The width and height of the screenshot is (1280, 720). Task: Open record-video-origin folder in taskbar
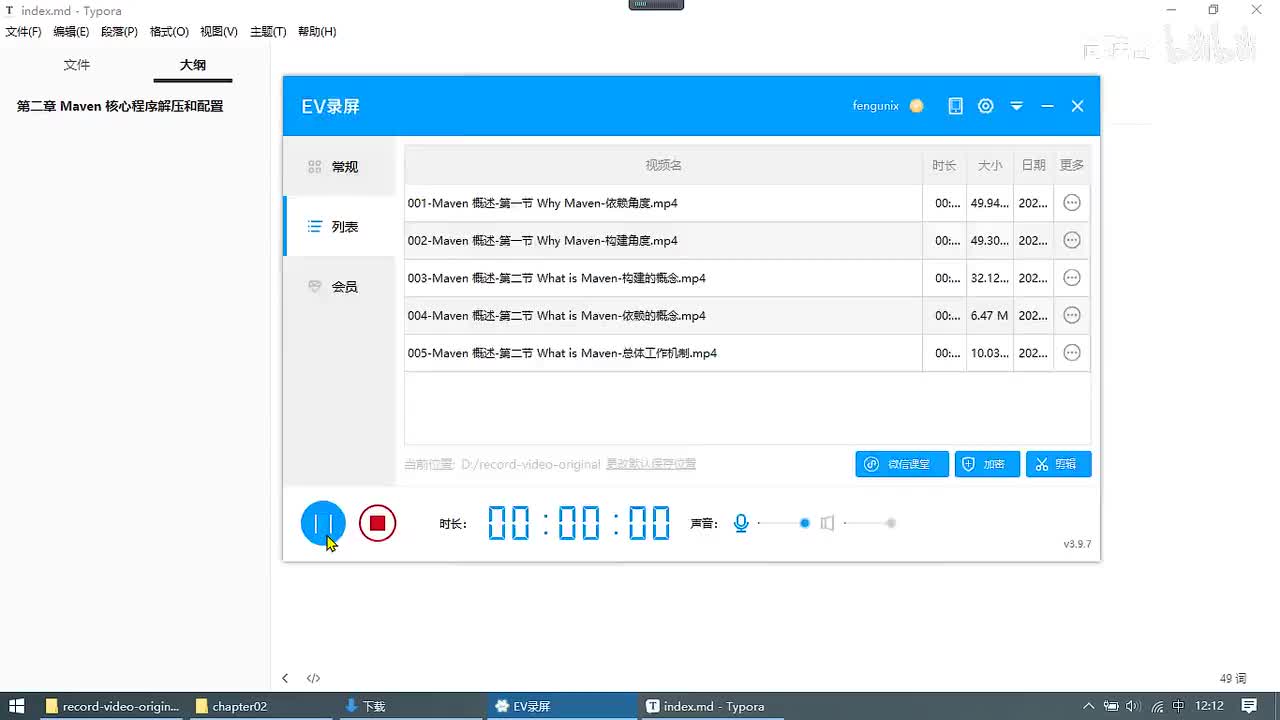[x=111, y=706]
